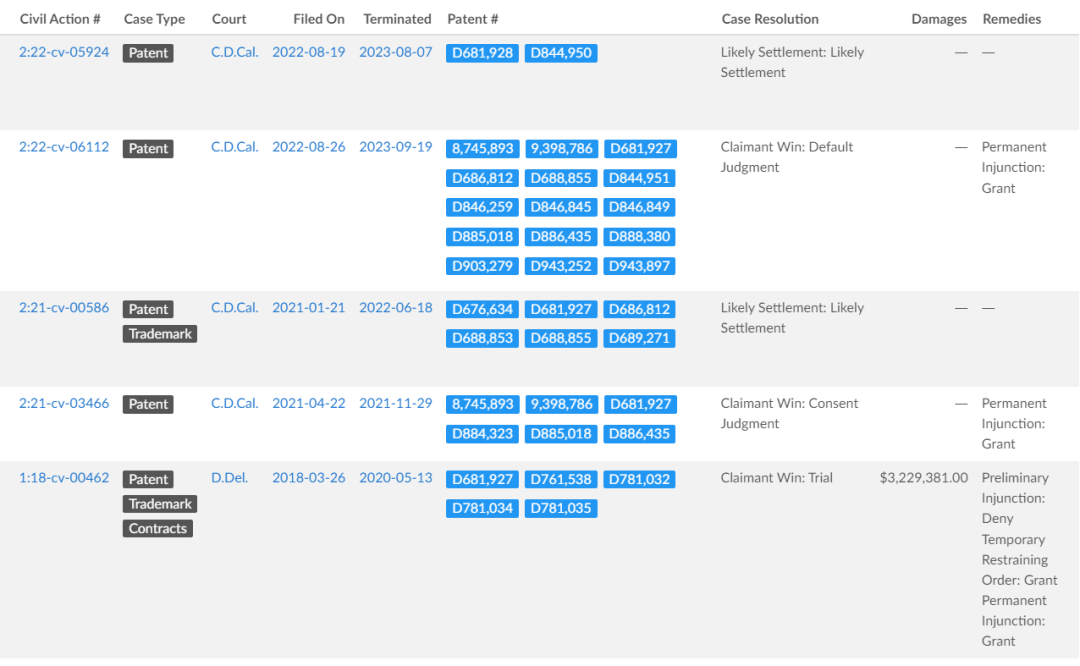The height and width of the screenshot is (666, 1080).
Task: Click the Damages column header
Action: (x=939, y=19)
